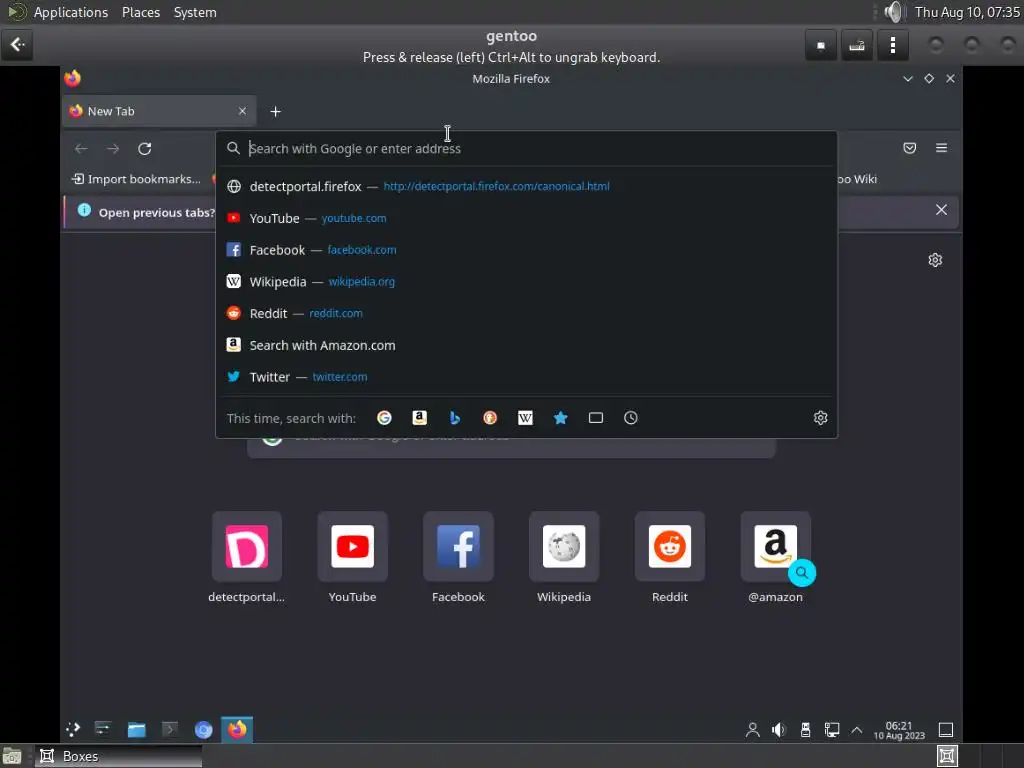Open the guest clock 06:21 widget
1024x768 pixels.
tap(899, 730)
